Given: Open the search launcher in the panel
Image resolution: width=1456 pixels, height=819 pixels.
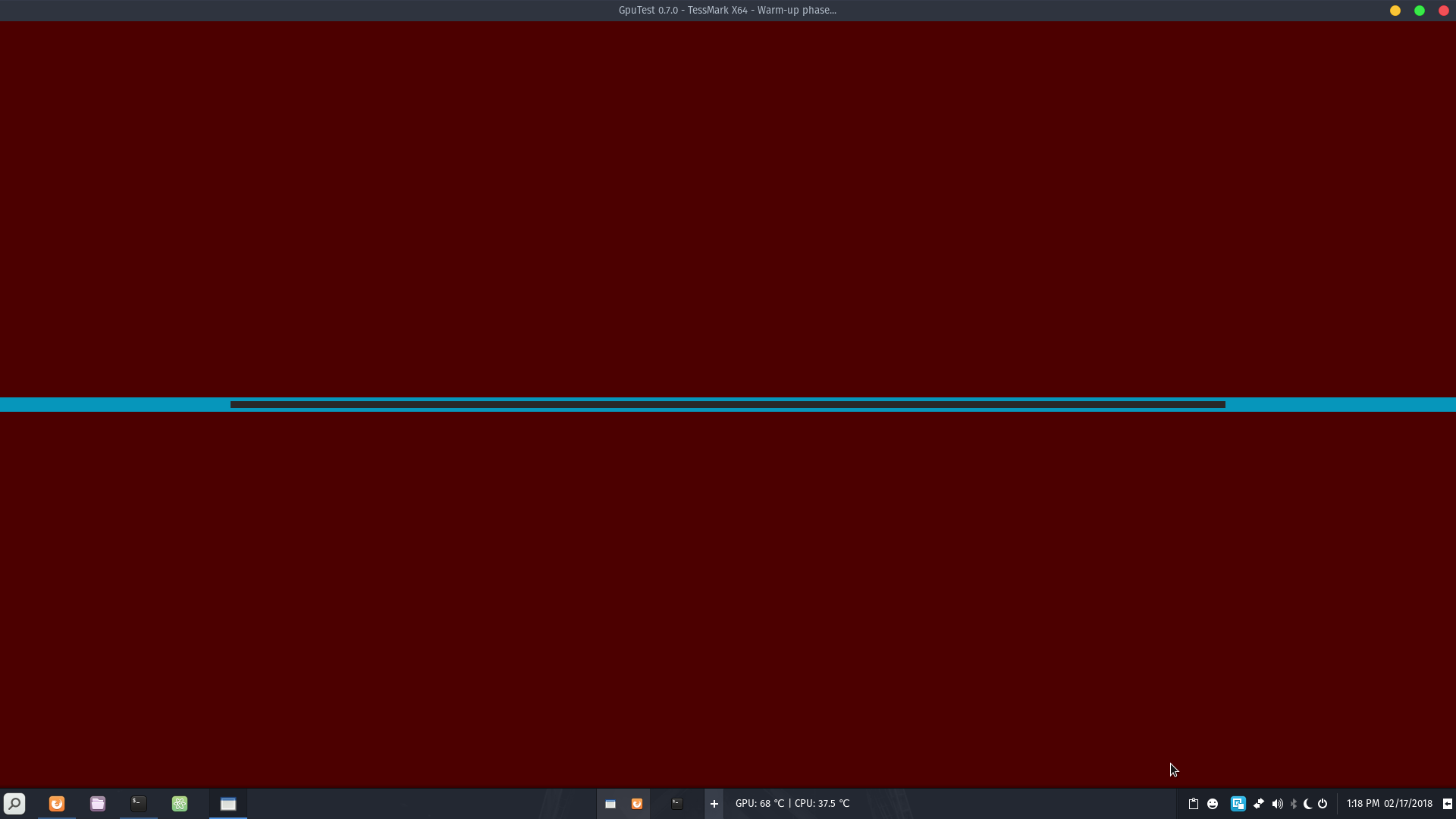Looking at the screenshot, I should coord(14,803).
